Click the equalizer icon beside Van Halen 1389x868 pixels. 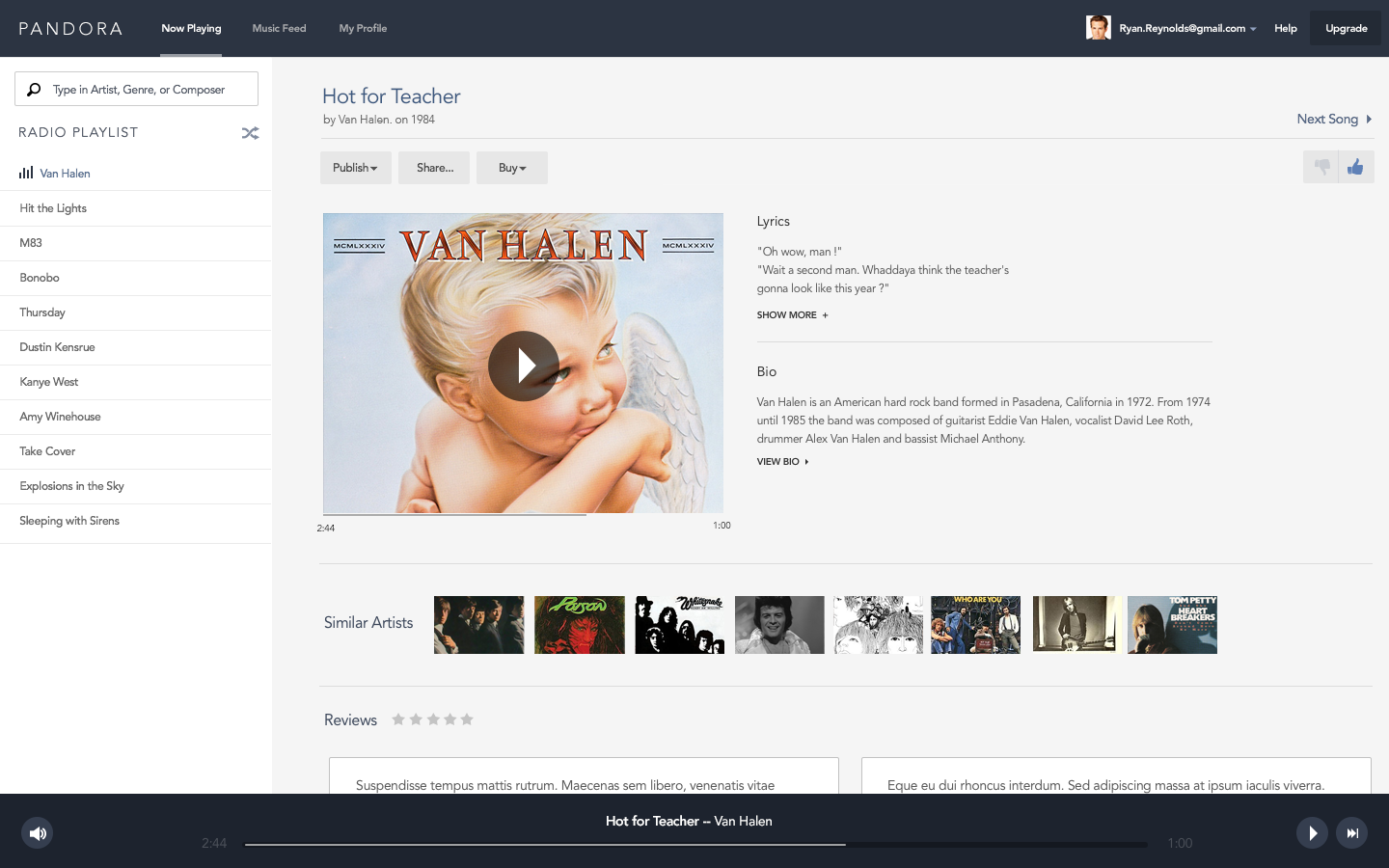(x=26, y=173)
